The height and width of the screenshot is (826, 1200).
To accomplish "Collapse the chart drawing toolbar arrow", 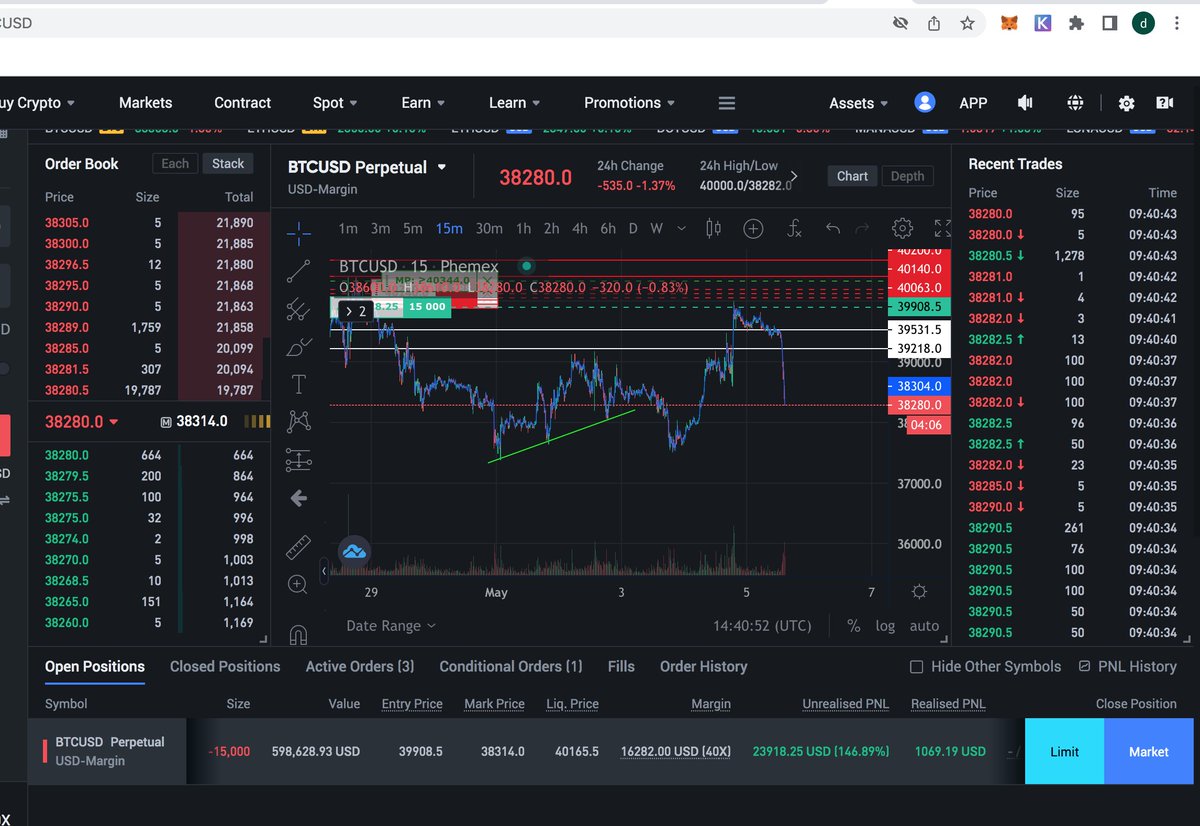I will (x=323, y=572).
